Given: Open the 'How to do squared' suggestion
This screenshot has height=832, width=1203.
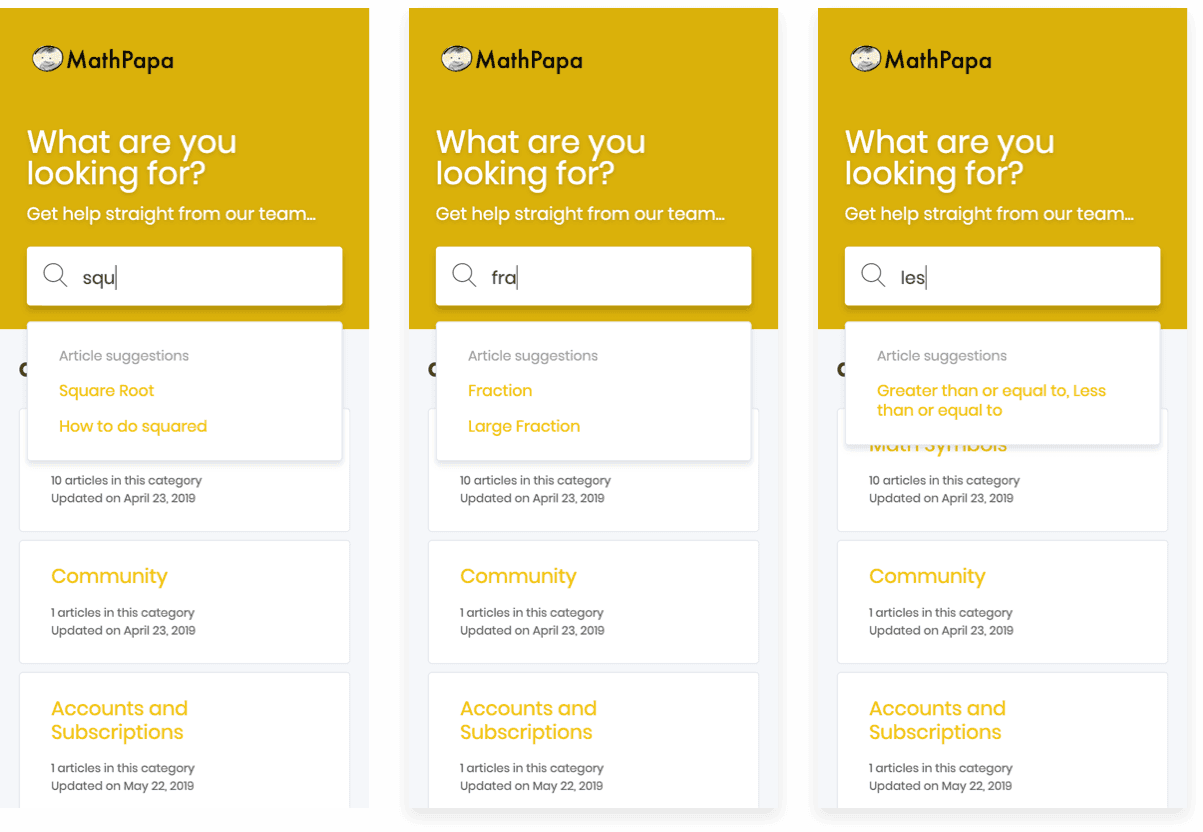Looking at the screenshot, I should [133, 425].
